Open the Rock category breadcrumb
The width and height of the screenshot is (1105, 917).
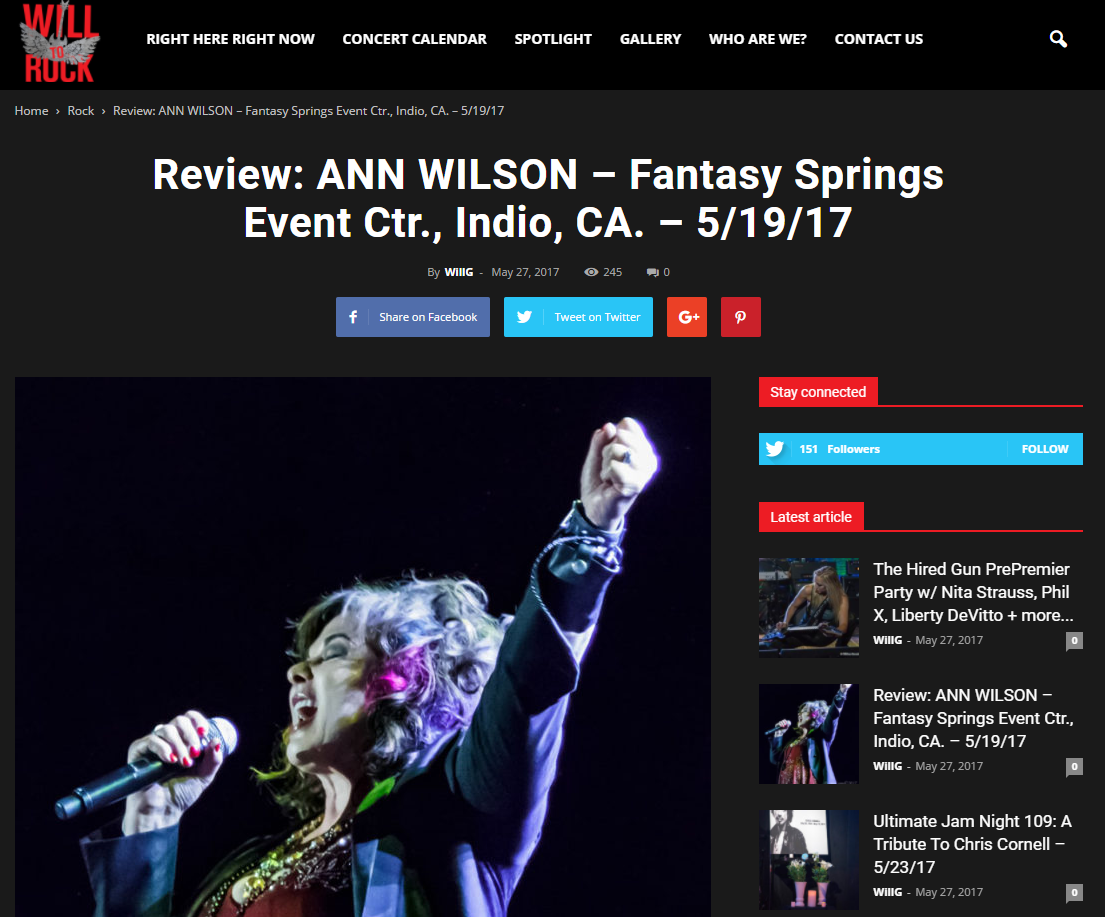tap(80, 111)
